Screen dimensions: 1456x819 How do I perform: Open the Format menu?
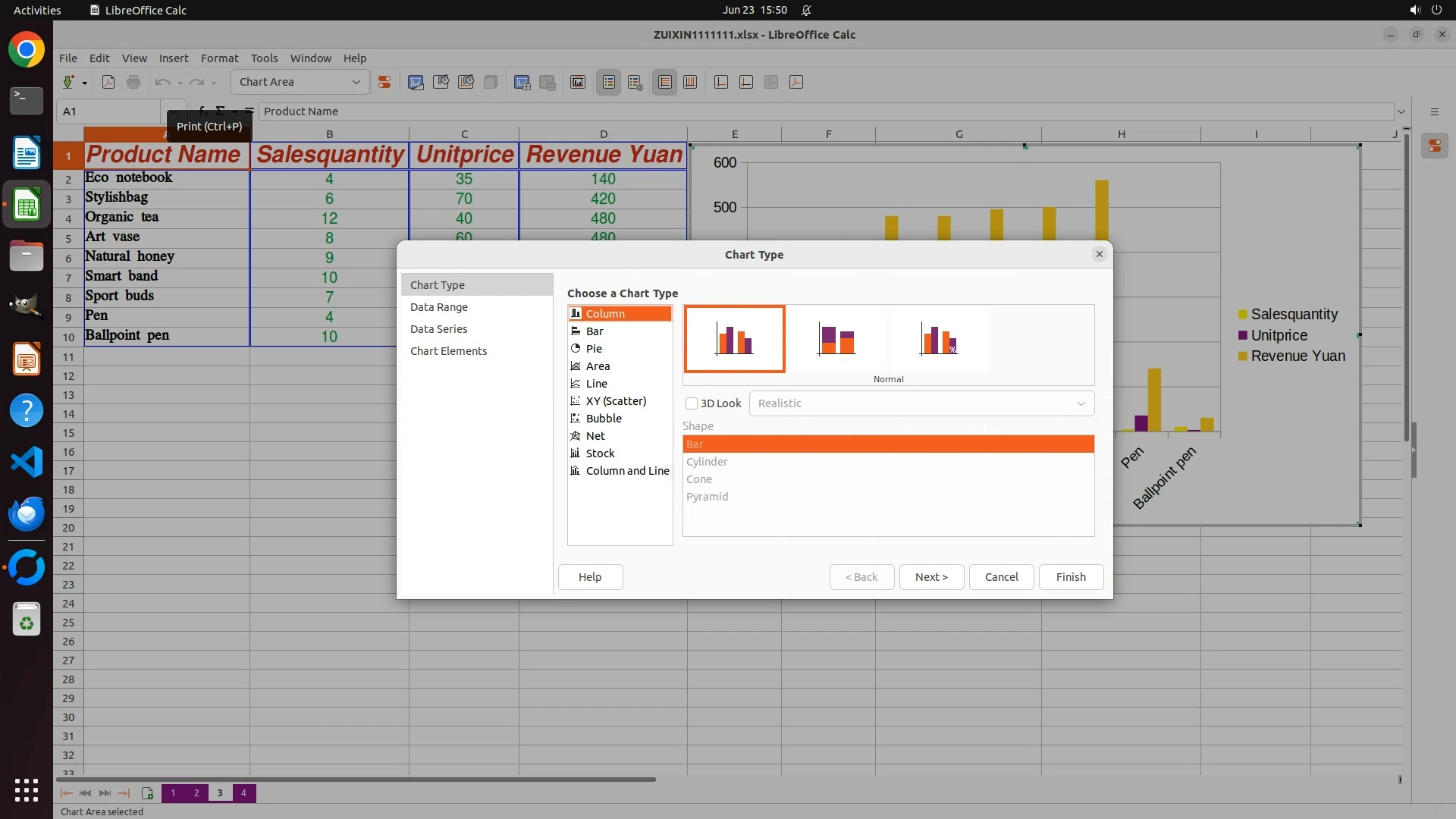pyautogui.click(x=219, y=58)
